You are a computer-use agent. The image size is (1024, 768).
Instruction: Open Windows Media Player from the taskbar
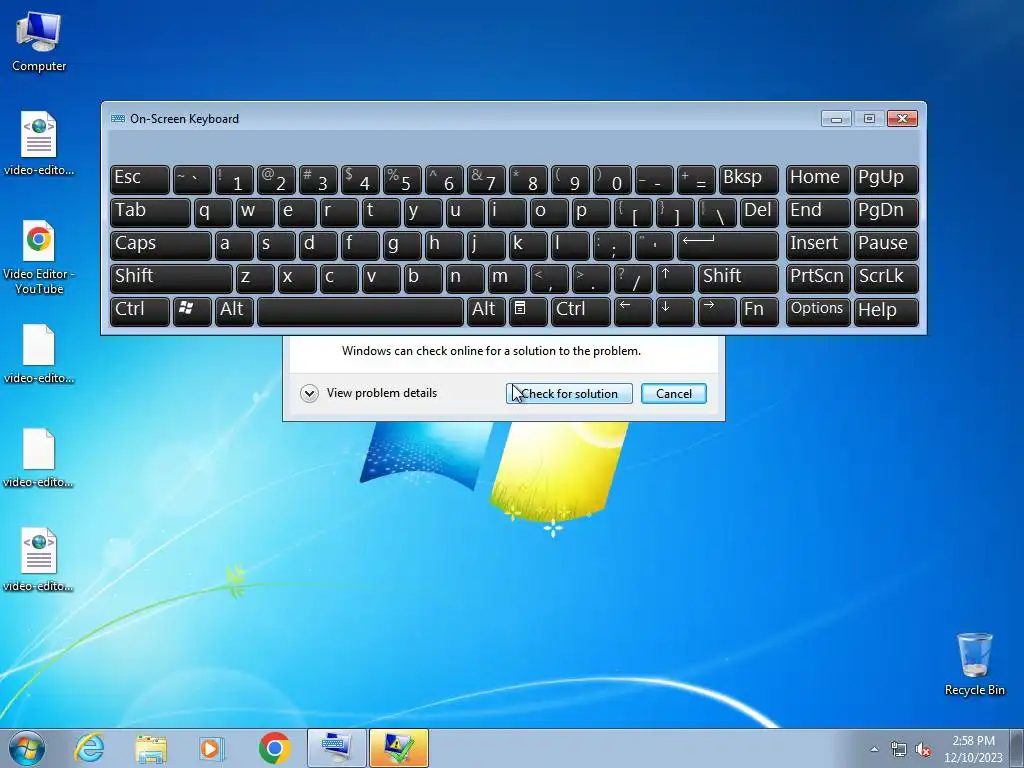(212, 748)
